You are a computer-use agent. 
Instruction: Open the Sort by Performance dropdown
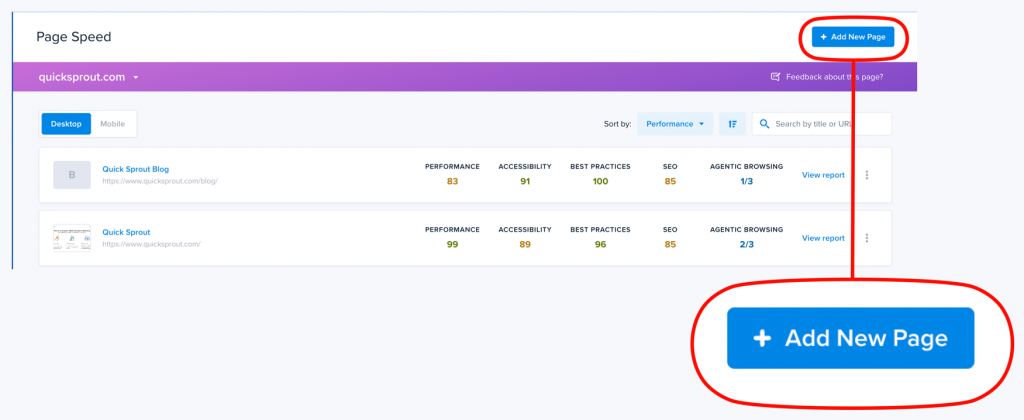[675, 123]
